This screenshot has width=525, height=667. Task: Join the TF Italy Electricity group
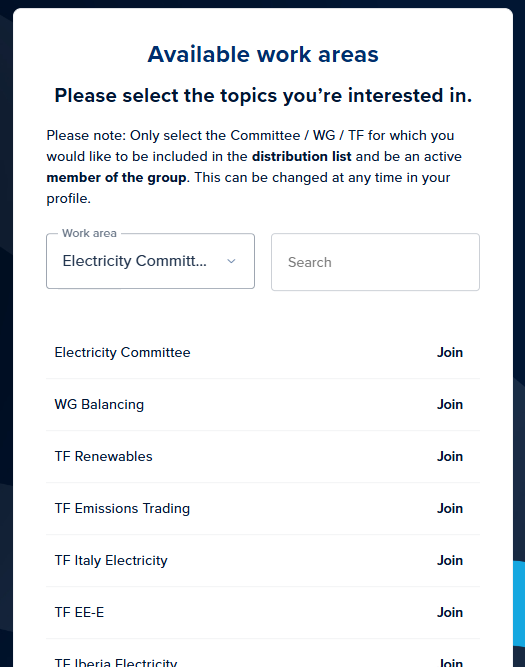point(450,560)
